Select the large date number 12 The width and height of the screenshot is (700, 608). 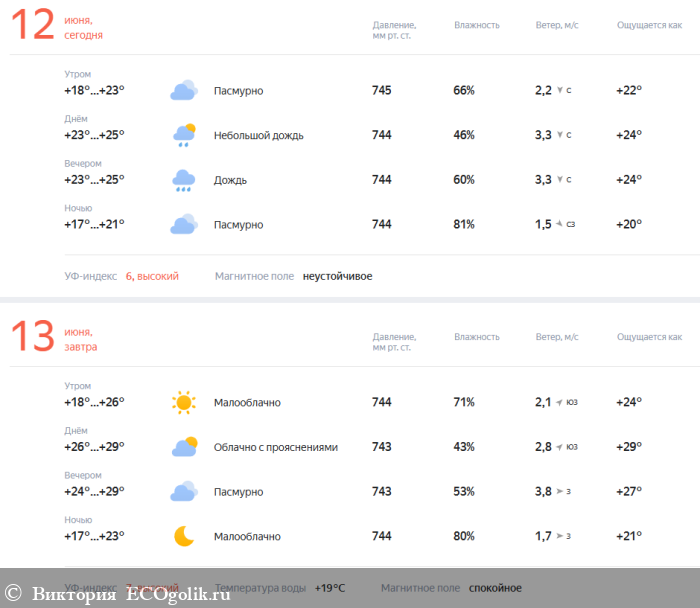(32, 26)
